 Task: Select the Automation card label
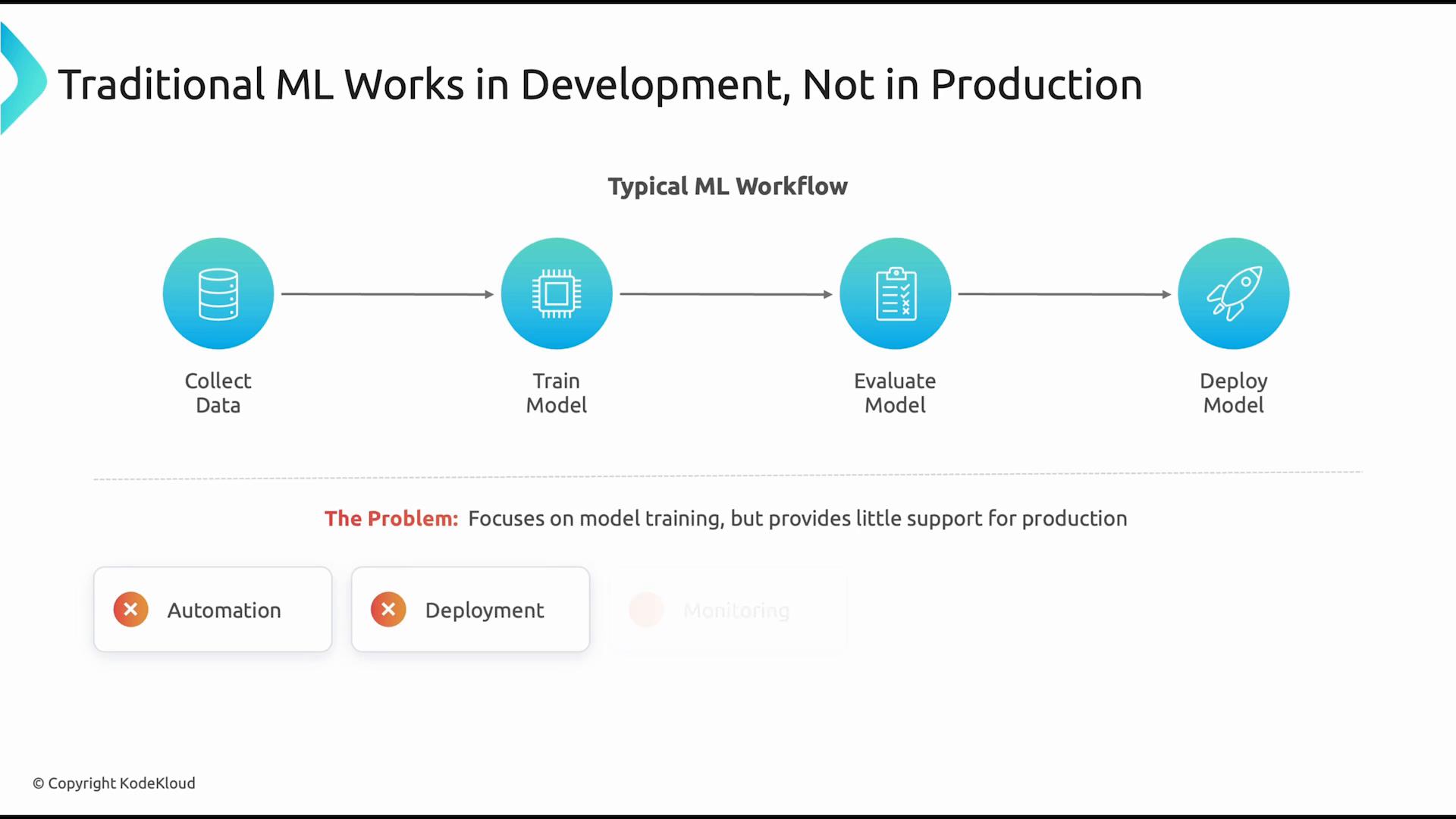[224, 610]
